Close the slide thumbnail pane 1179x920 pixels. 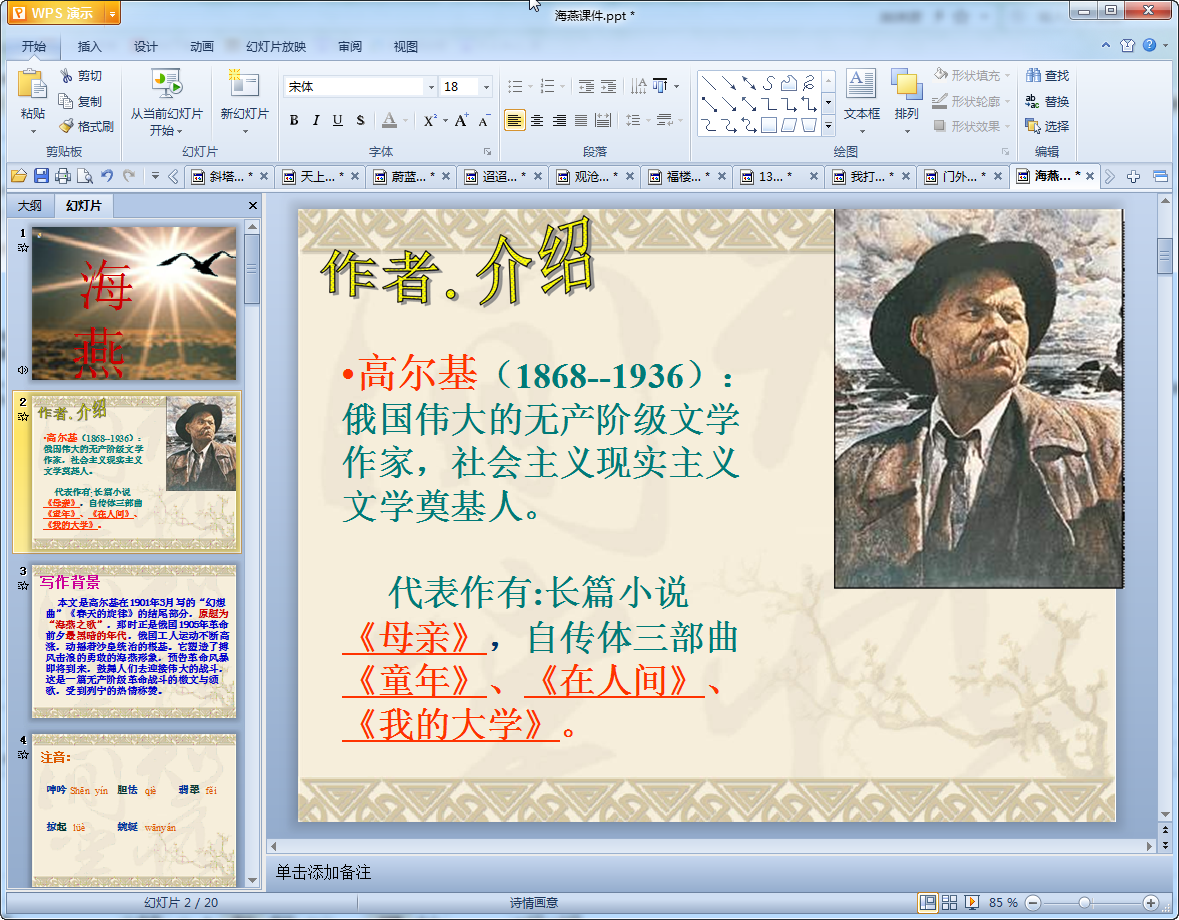click(253, 205)
